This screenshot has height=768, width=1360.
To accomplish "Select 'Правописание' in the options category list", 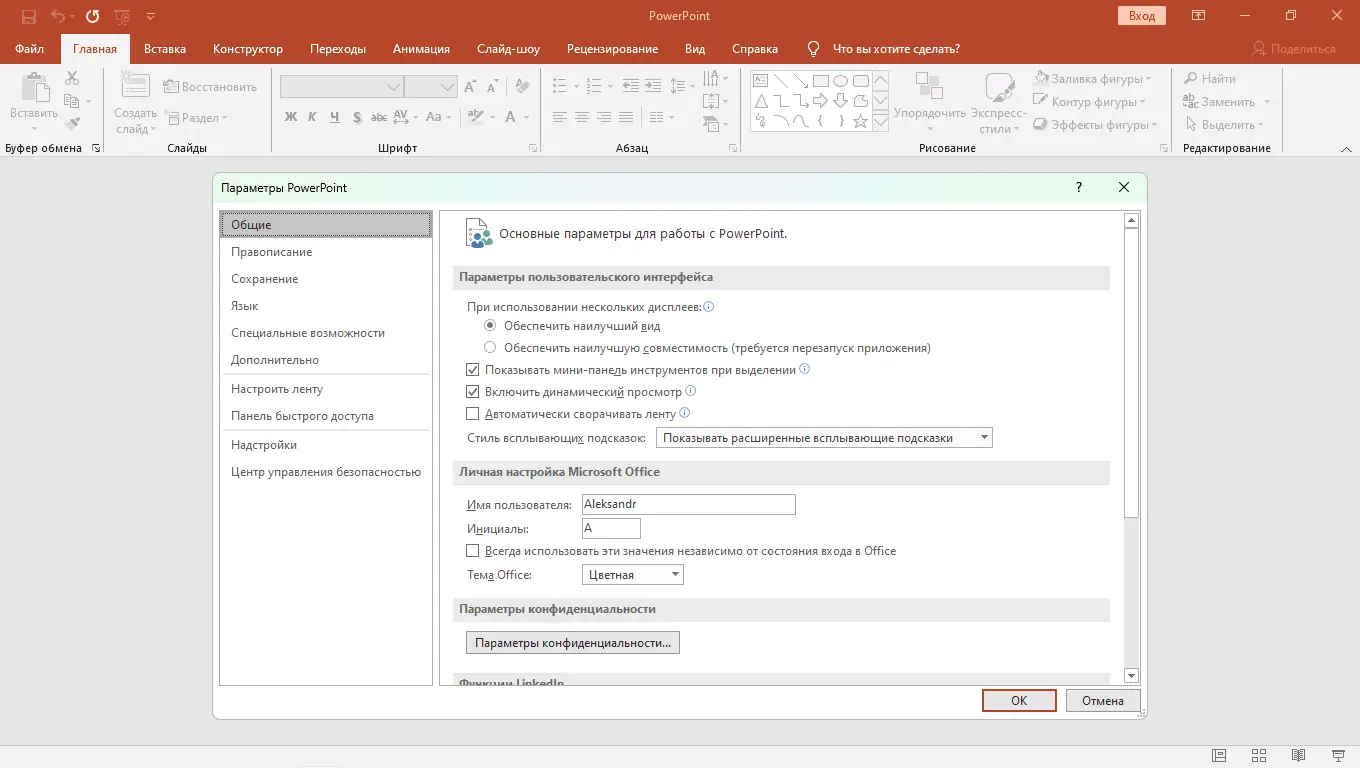I will (x=326, y=252).
